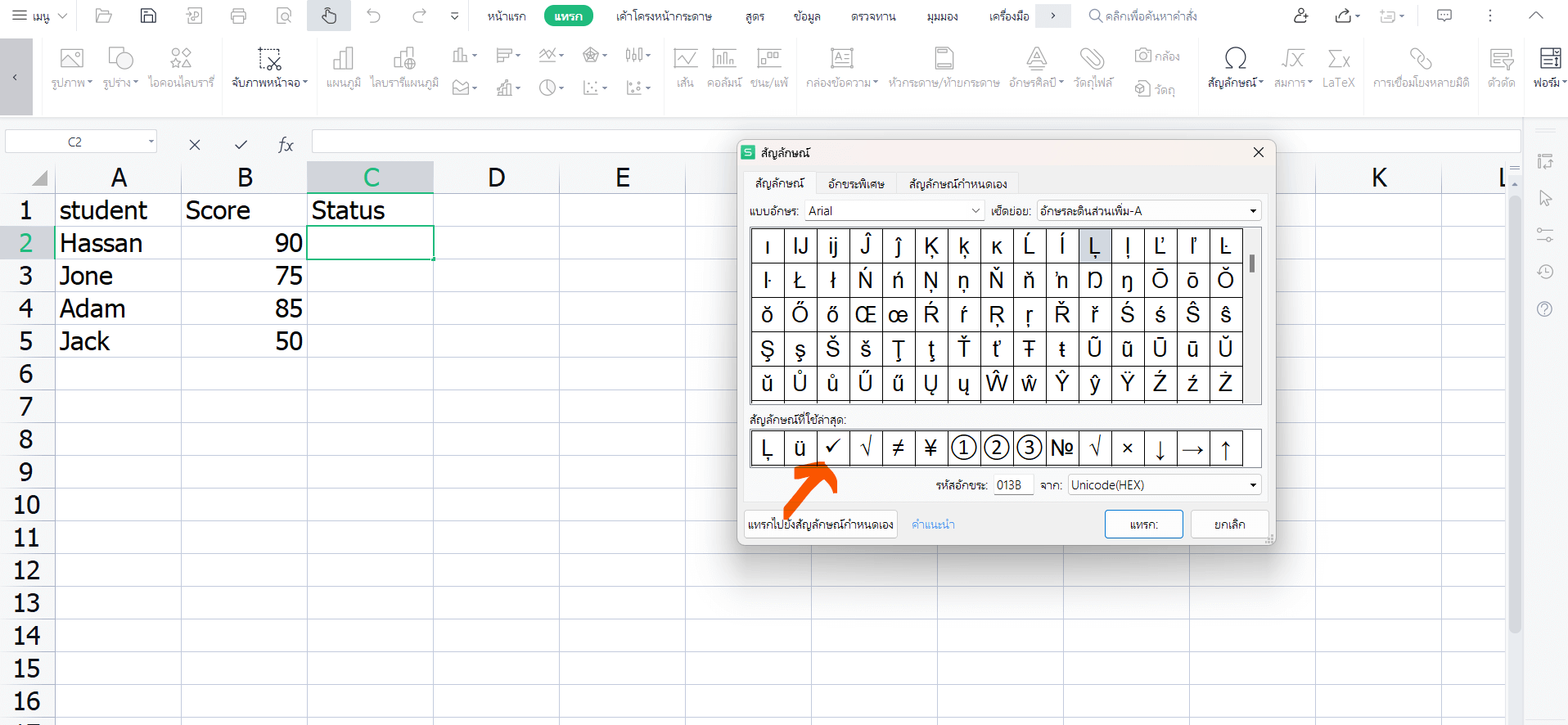This screenshot has height=725, width=1568.
Task: Select cell A2 containing Hassan
Action: pos(118,243)
